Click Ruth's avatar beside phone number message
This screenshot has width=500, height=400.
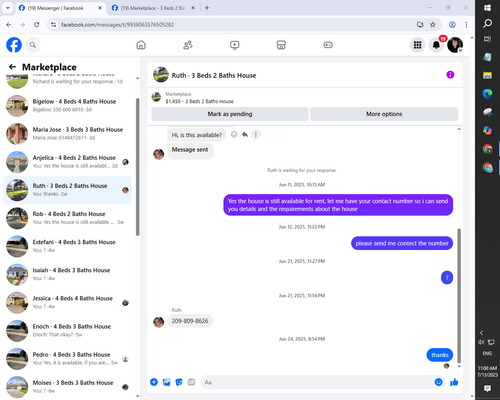point(158,322)
